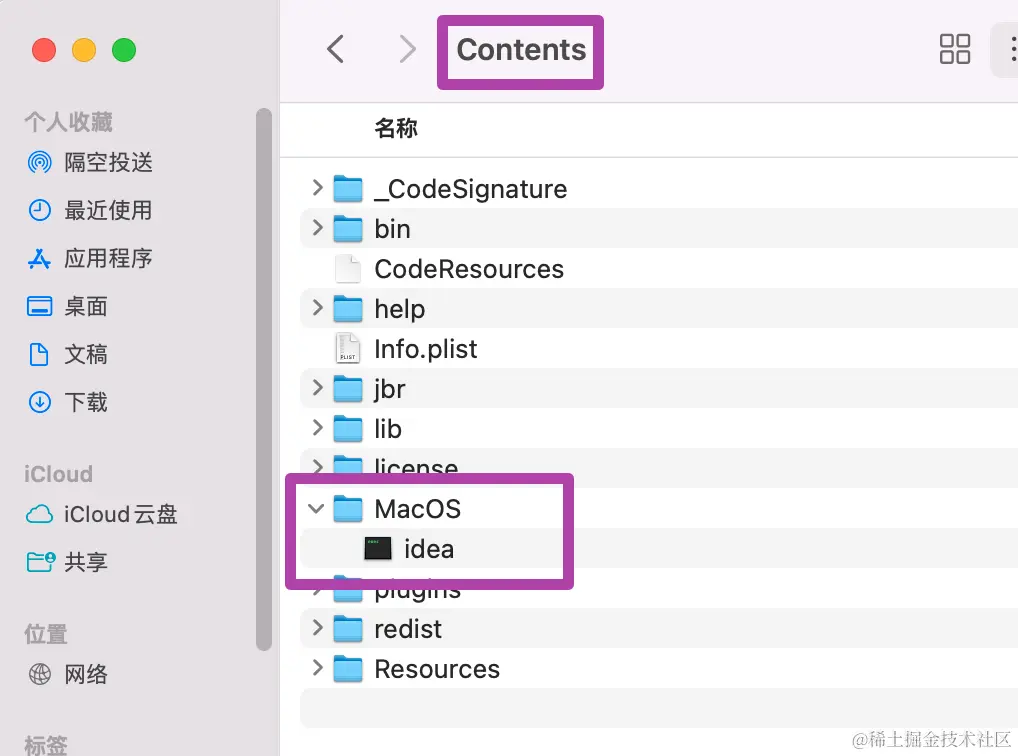
Task: Select the "MacOS" folder name
Action: click(417, 509)
